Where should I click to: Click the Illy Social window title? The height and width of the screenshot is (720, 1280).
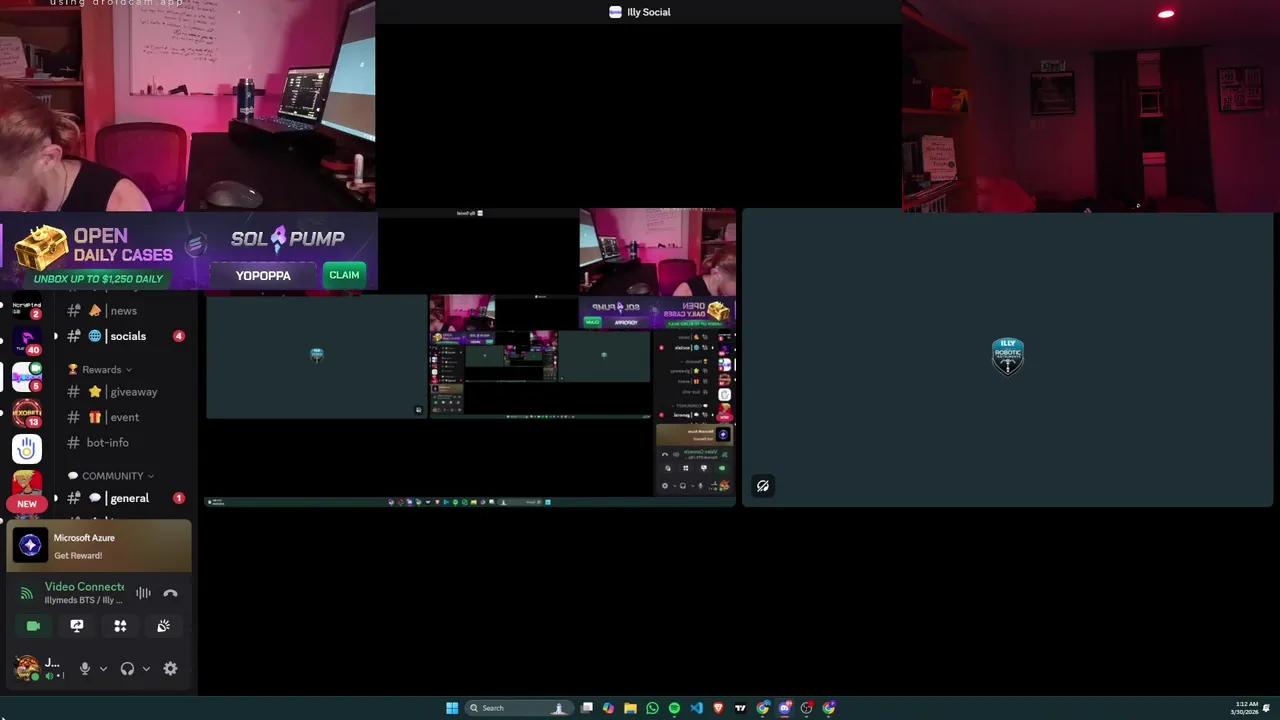point(640,12)
